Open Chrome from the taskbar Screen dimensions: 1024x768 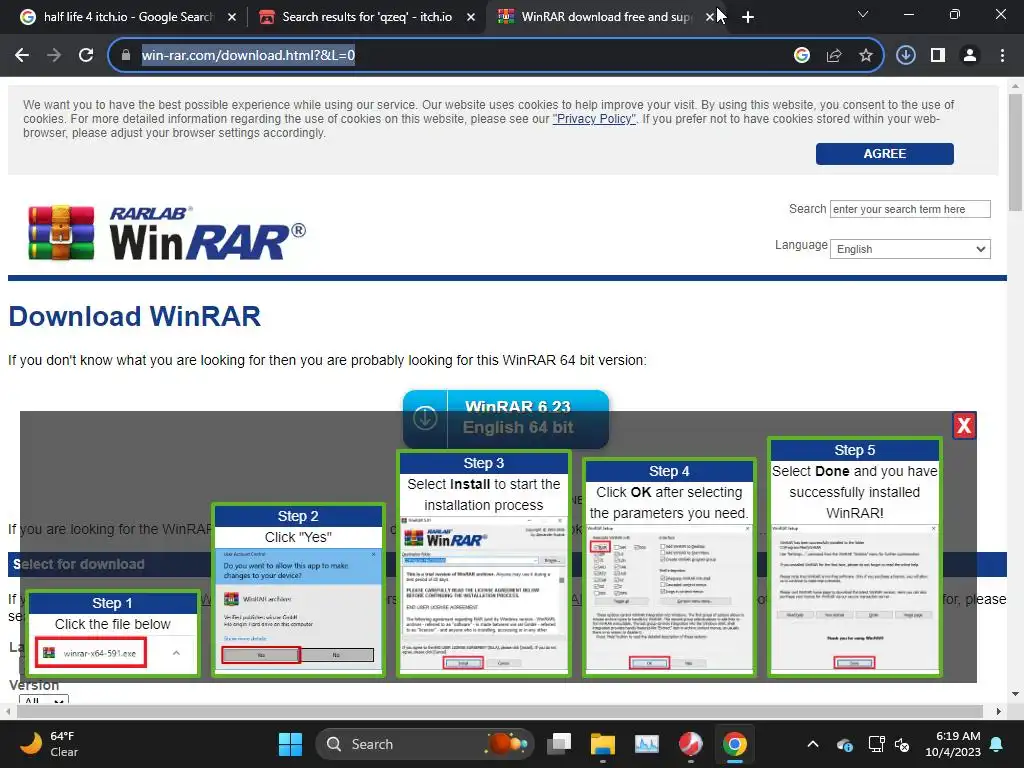[x=734, y=744]
